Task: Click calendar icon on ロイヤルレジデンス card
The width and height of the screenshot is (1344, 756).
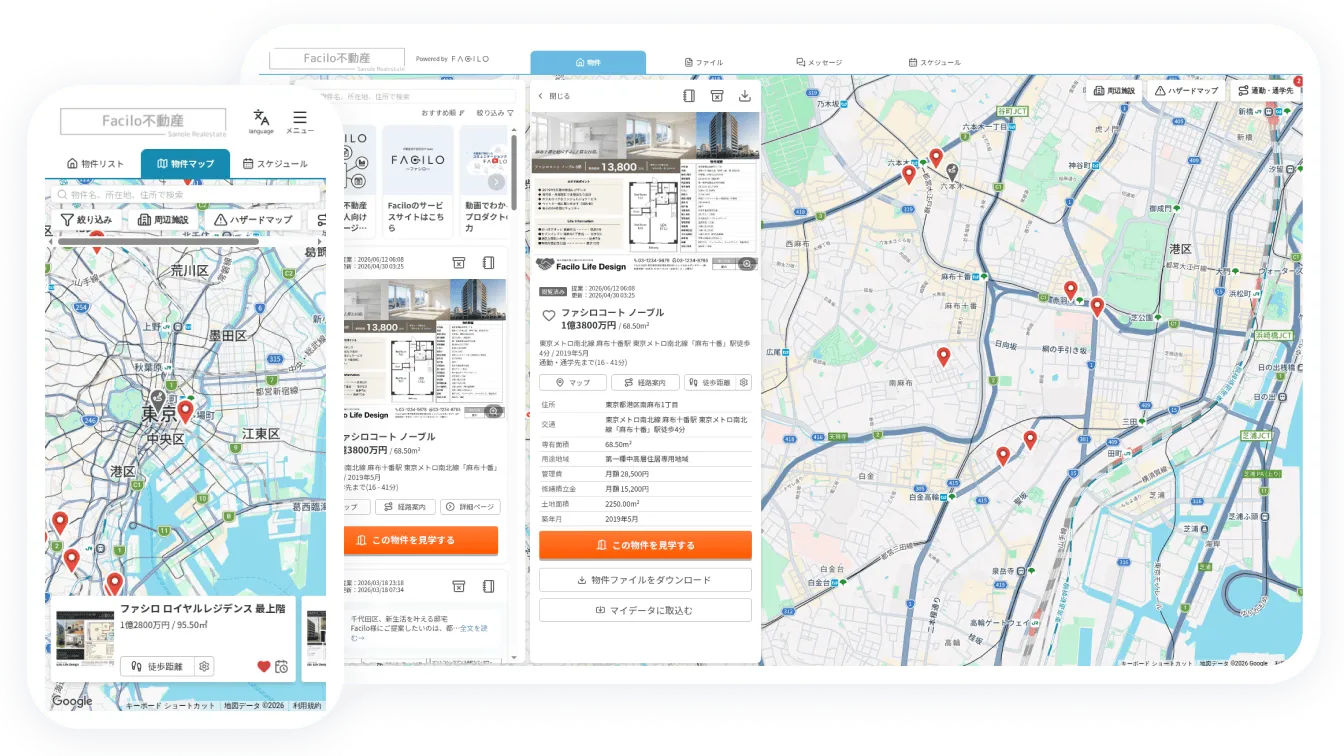Action: click(282, 667)
